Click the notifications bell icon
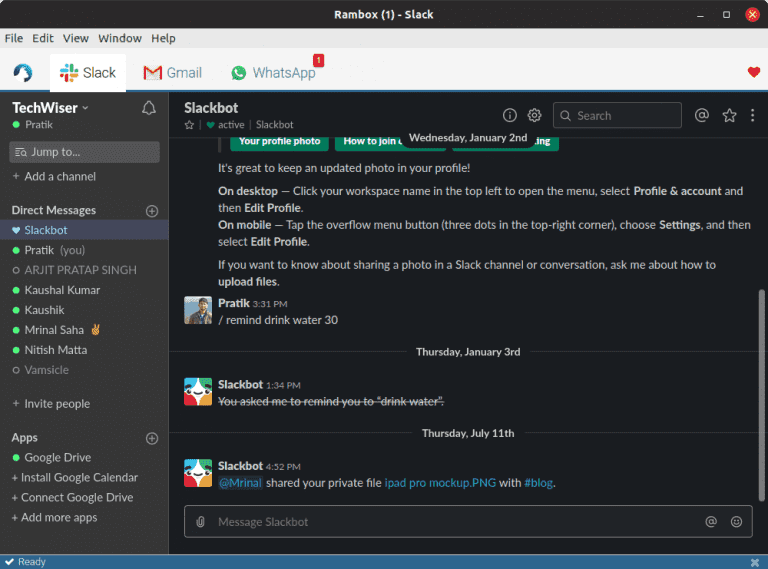This screenshot has width=768, height=569. (x=149, y=108)
